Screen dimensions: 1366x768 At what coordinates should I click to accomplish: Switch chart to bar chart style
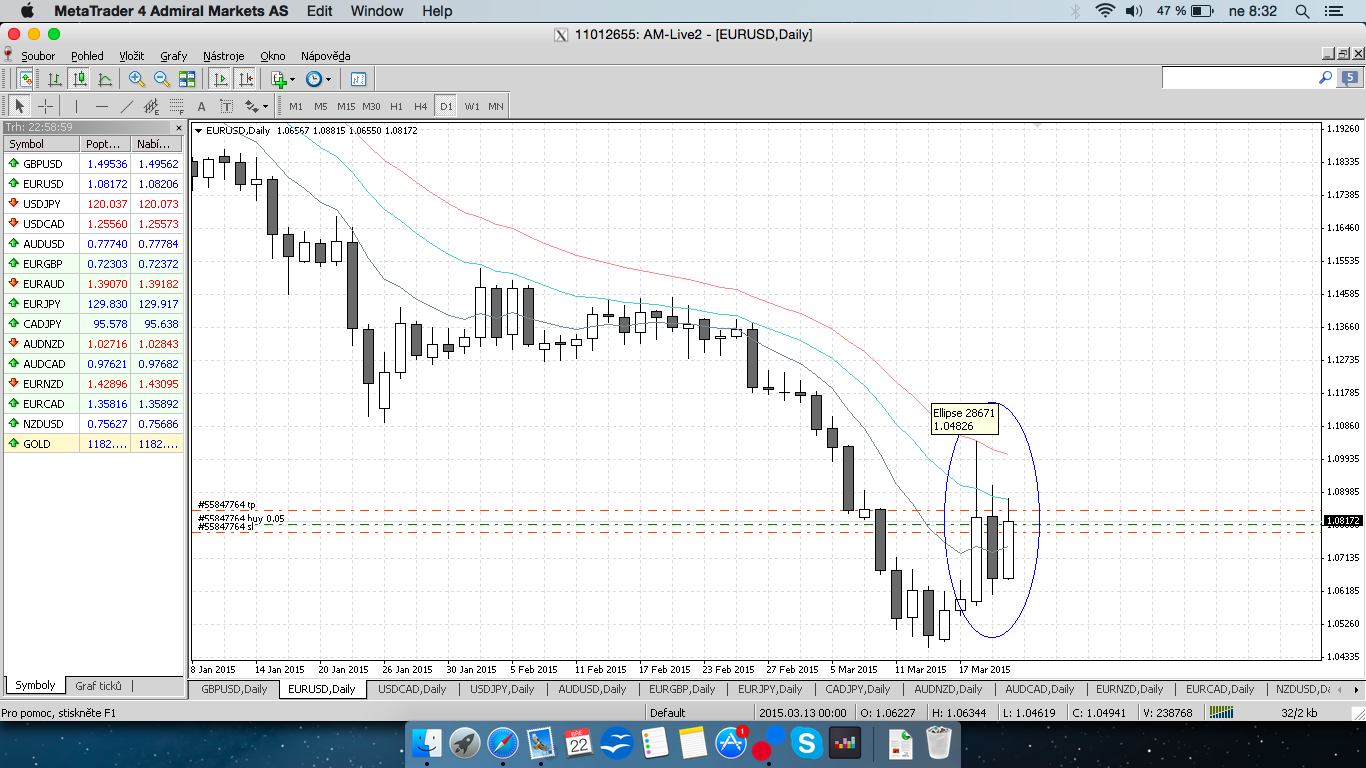point(55,79)
